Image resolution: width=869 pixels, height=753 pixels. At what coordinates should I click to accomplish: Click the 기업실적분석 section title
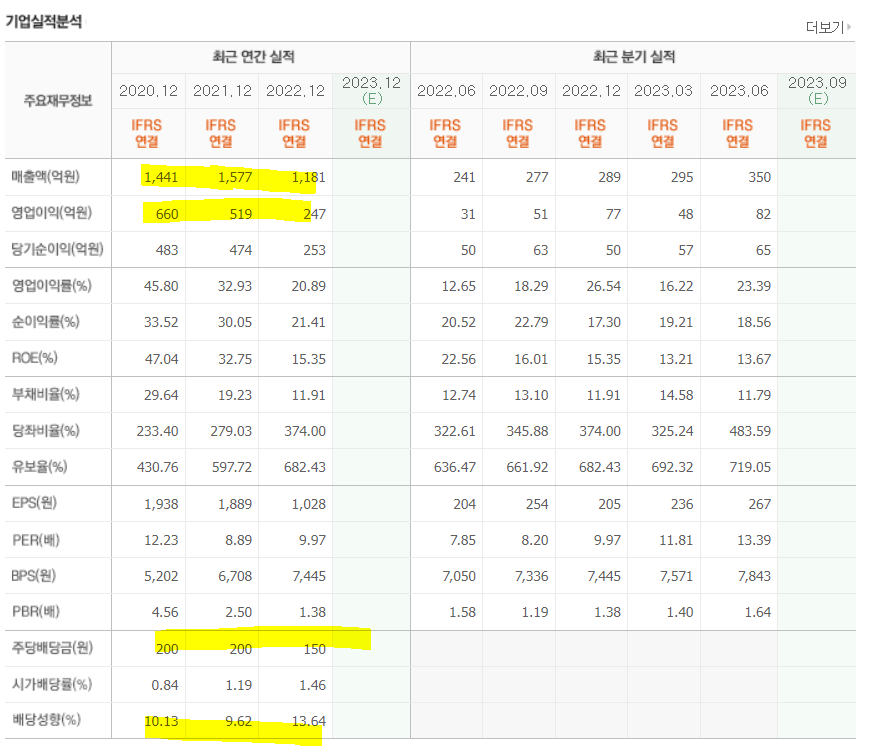44,22
